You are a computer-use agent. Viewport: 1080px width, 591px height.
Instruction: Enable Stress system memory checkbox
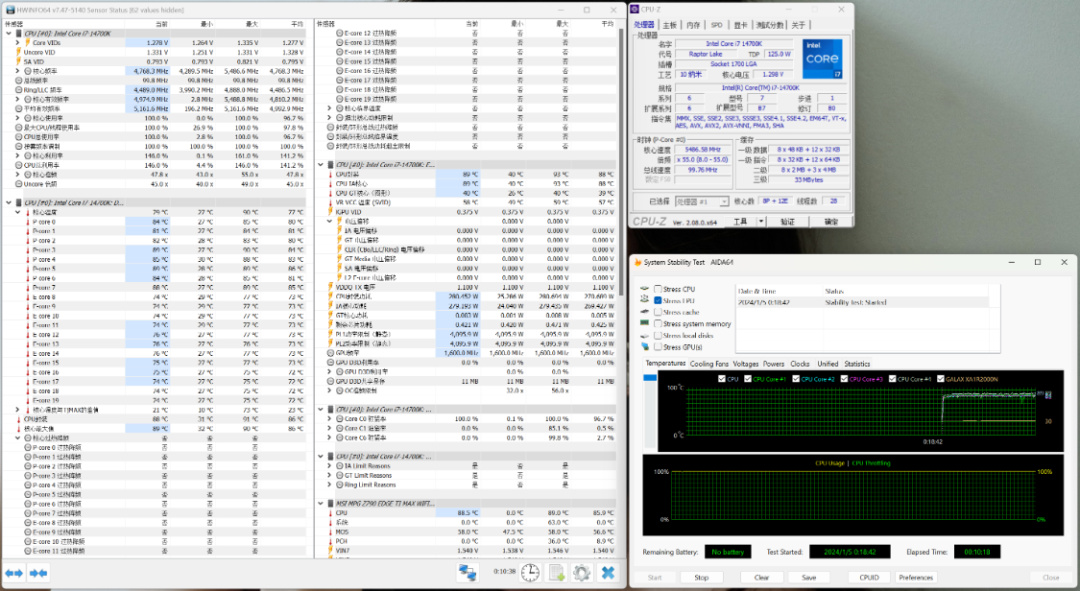coord(657,324)
